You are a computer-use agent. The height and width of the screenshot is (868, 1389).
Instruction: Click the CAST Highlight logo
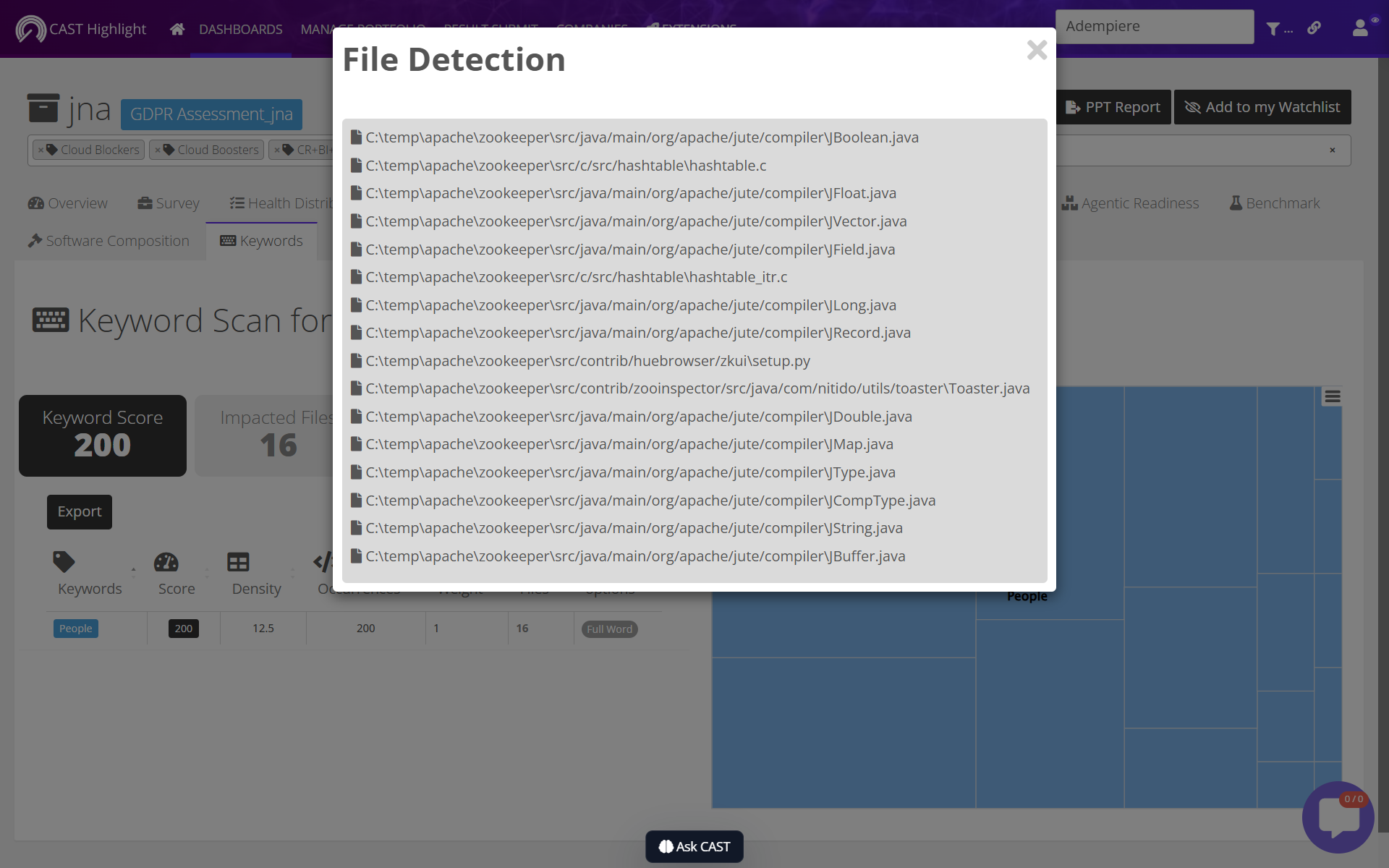click(x=81, y=29)
